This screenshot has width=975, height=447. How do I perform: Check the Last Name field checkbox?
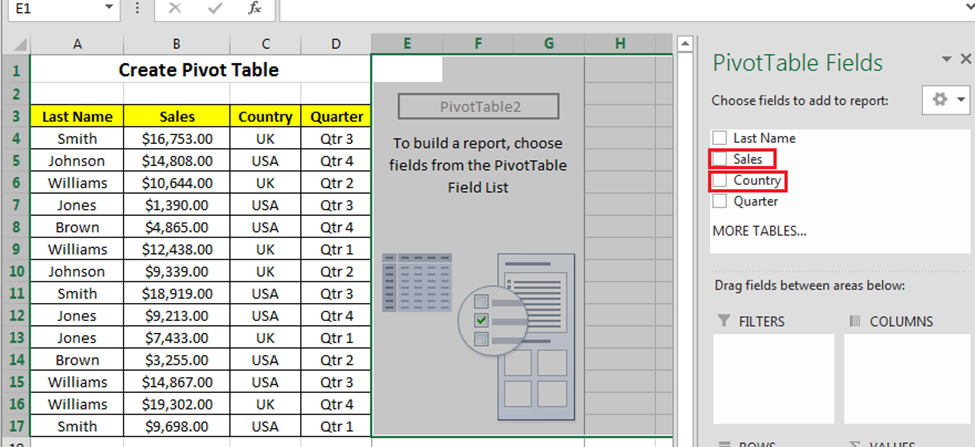click(720, 138)
